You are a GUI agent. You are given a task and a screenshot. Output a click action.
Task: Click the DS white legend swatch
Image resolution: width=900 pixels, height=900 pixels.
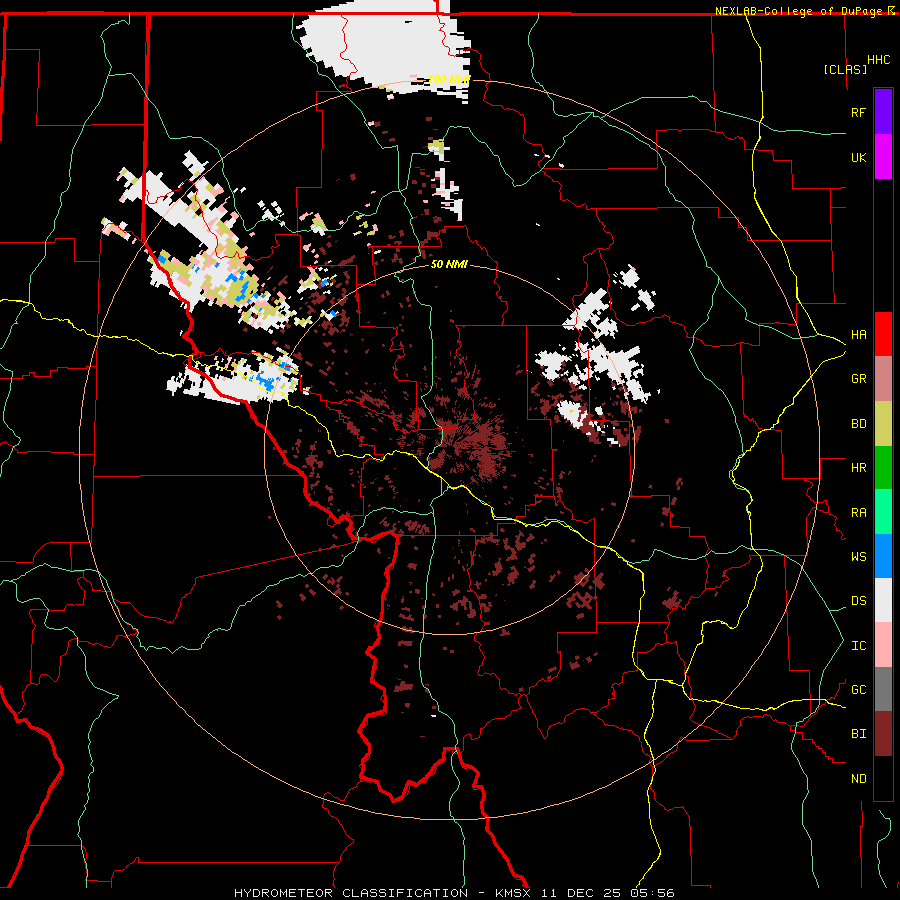coord(883,600)
